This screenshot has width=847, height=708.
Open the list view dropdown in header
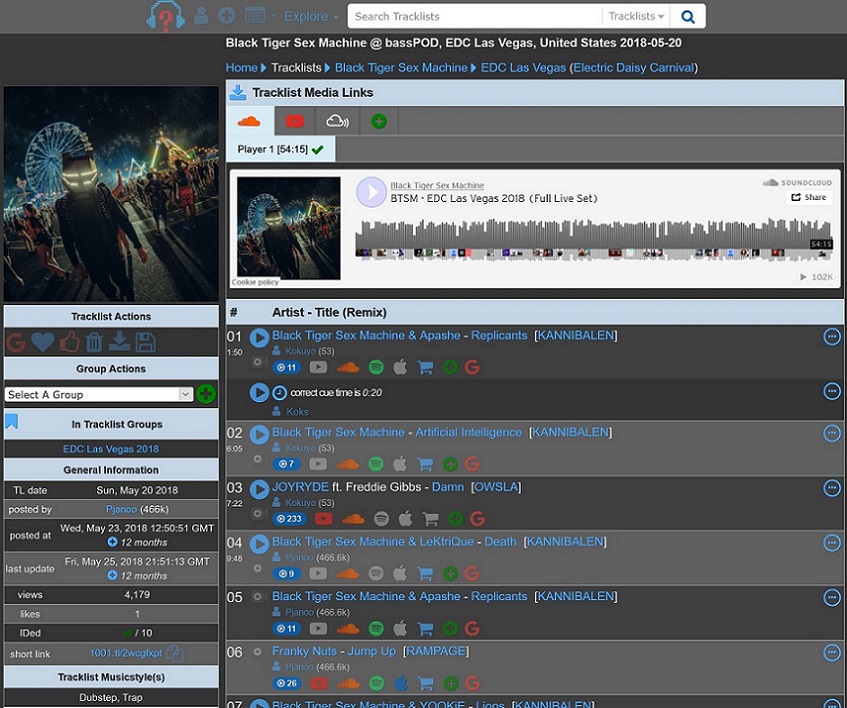pyautogui.click(x=260, y=16)
